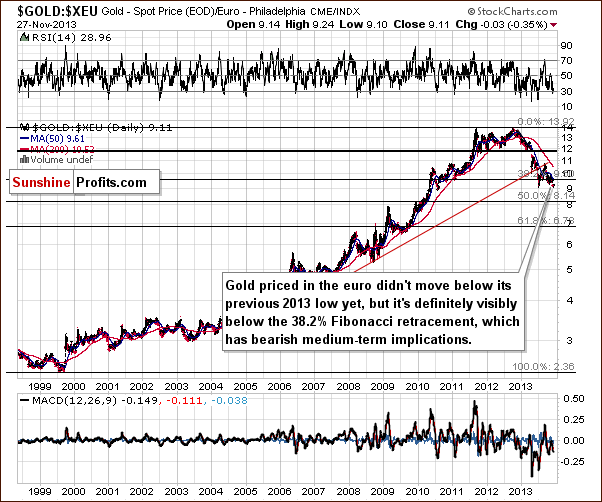Click the date 27-Nov-2013

[x=47, y=25]
